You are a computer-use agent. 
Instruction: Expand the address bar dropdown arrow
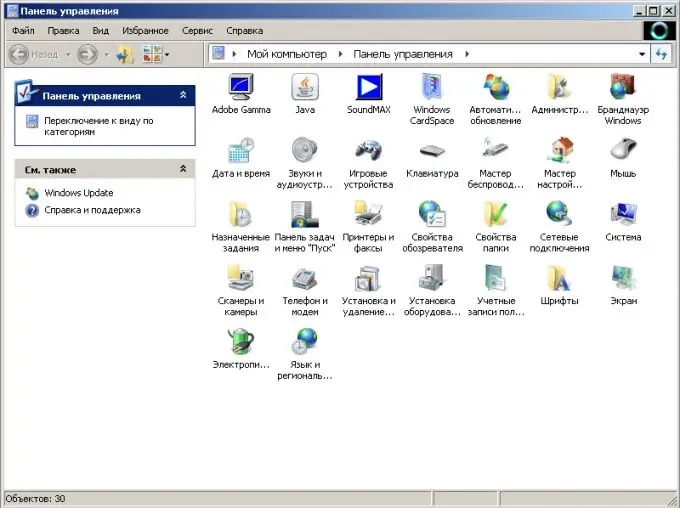(x=642, y=54)
